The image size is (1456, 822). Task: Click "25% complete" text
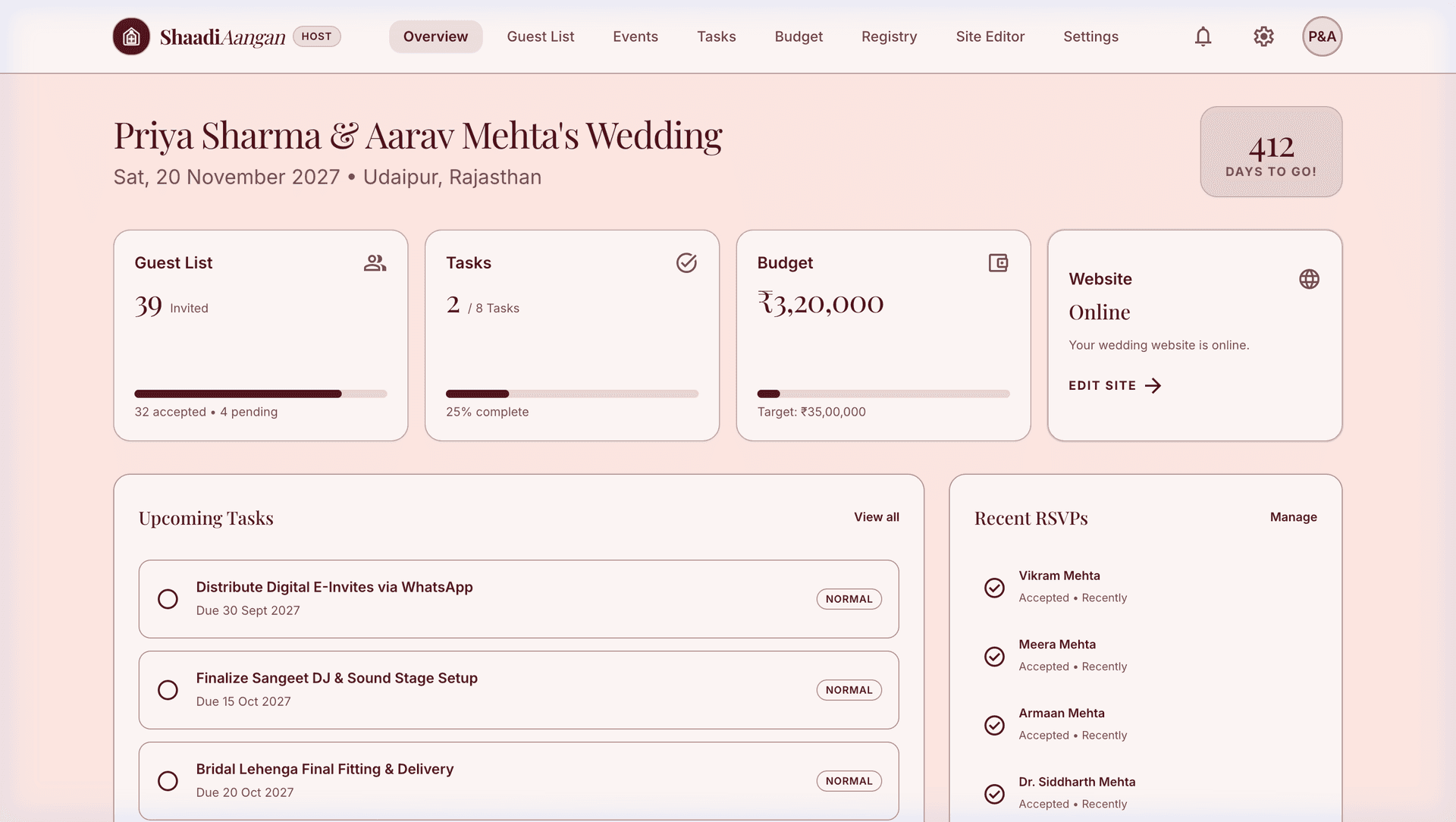click(x=487, y=412)
